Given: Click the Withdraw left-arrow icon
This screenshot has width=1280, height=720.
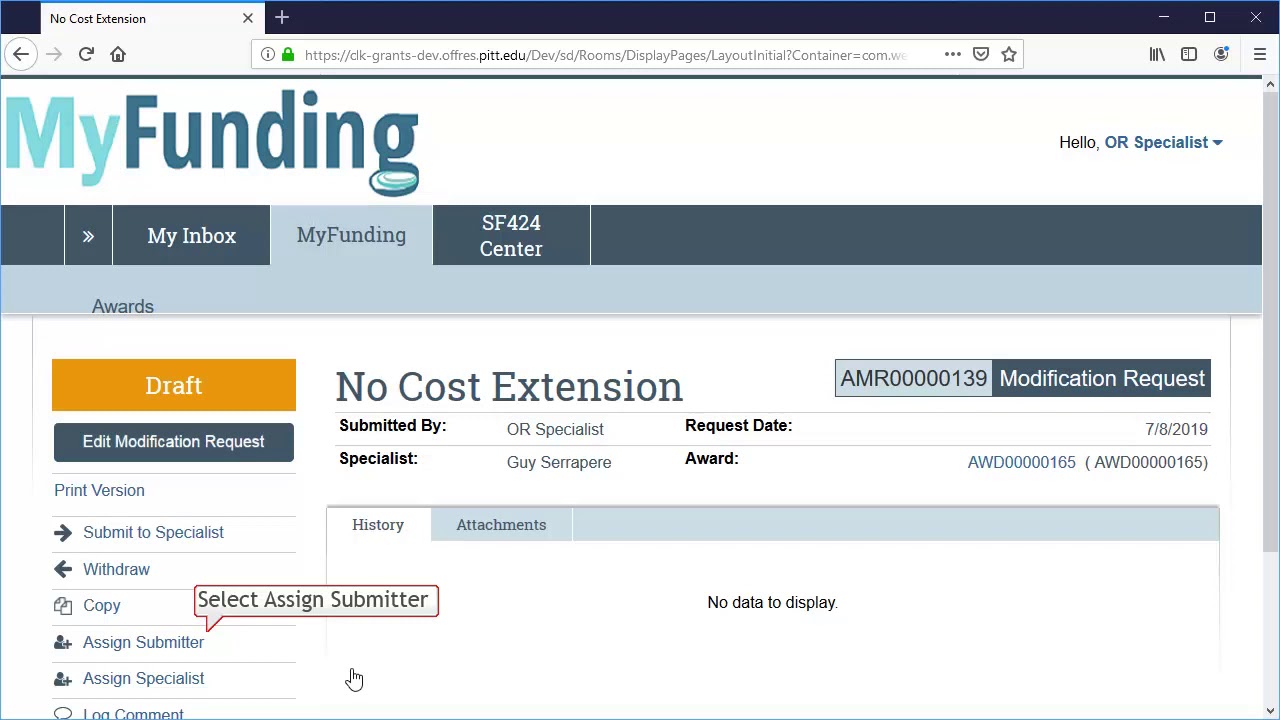Looking at the screenshot, I should (x=63, y=569).
